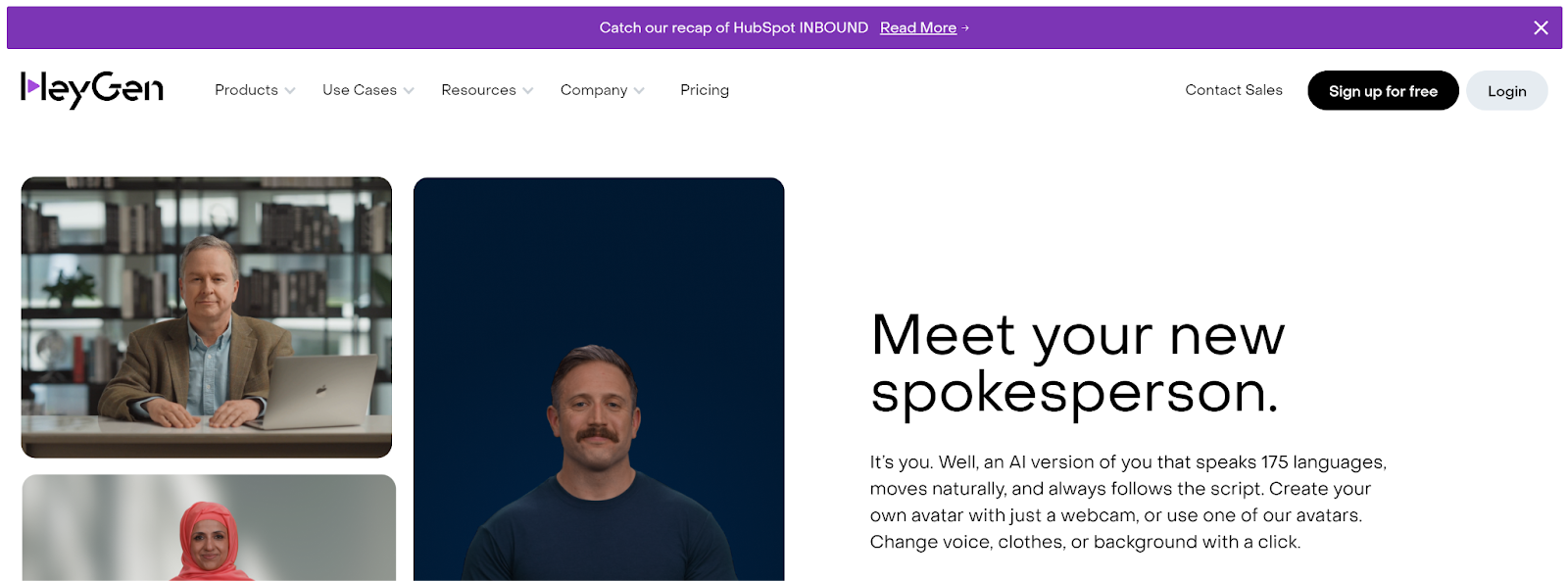
Task: Open the Read More link
Action: tap(918, 27)
